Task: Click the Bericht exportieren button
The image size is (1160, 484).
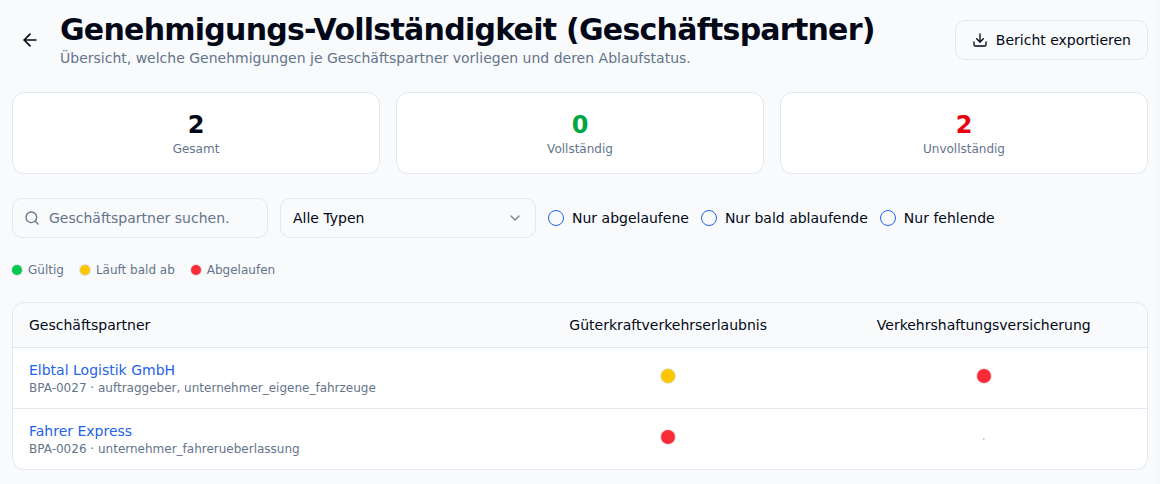Action: pyautogui.click(x=1051, y=40)
